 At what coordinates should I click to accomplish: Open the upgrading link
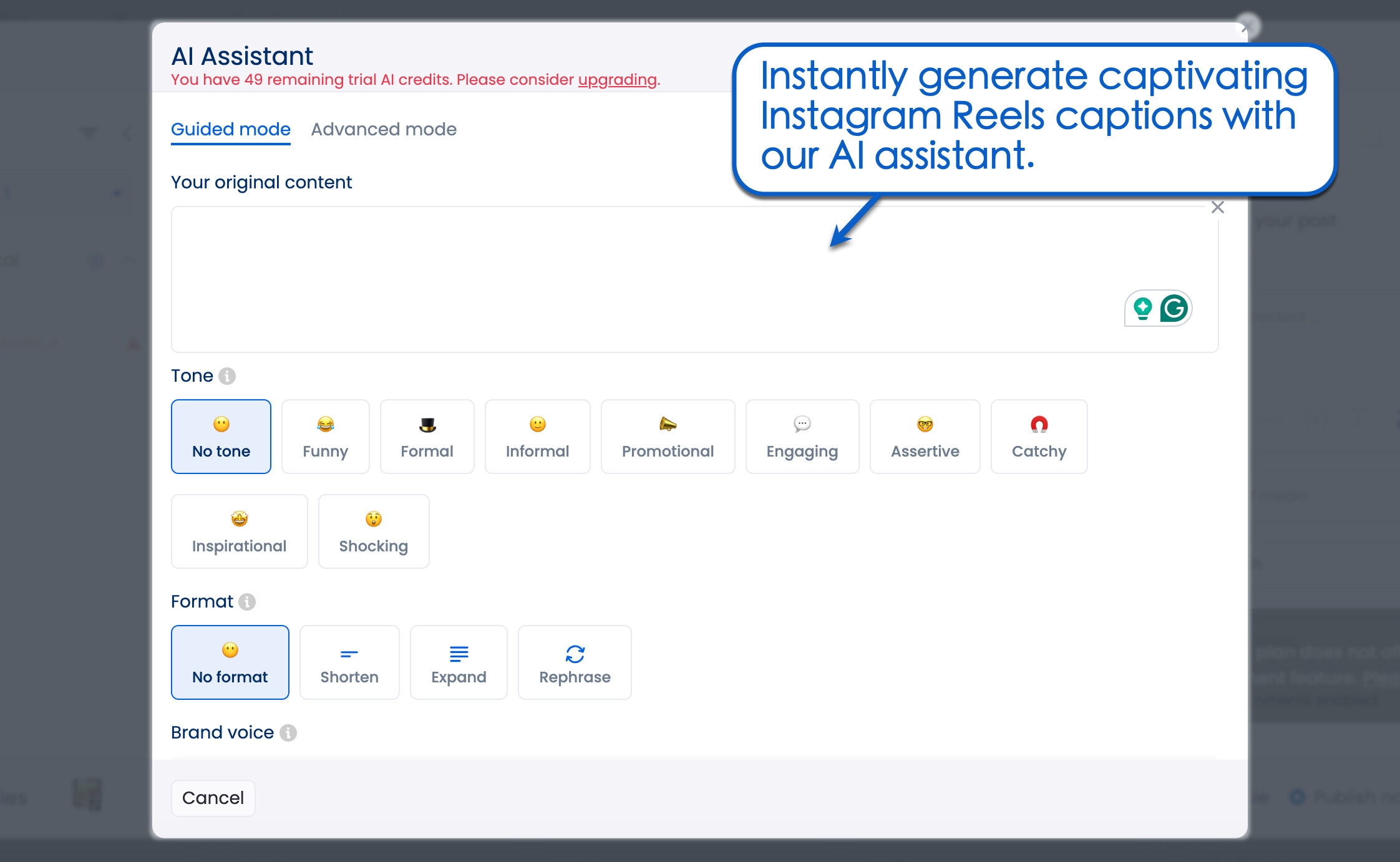617,80
